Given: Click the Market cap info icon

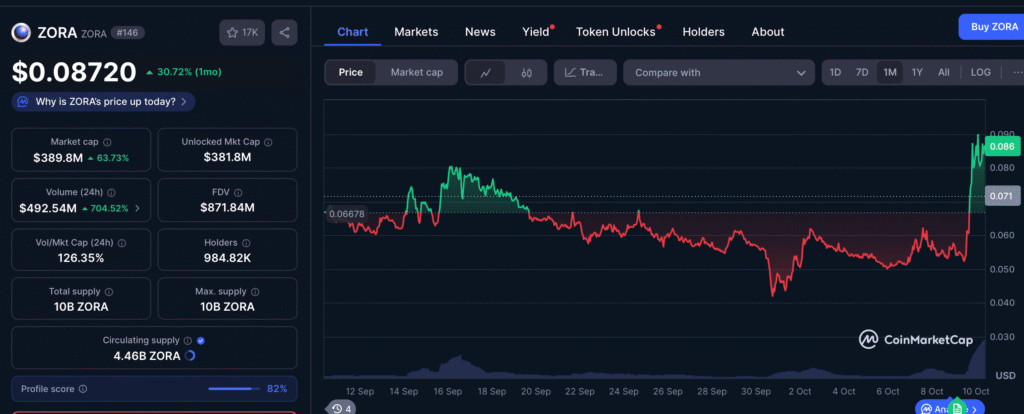Looking at the screenshot, I should (x=107, y=142).
